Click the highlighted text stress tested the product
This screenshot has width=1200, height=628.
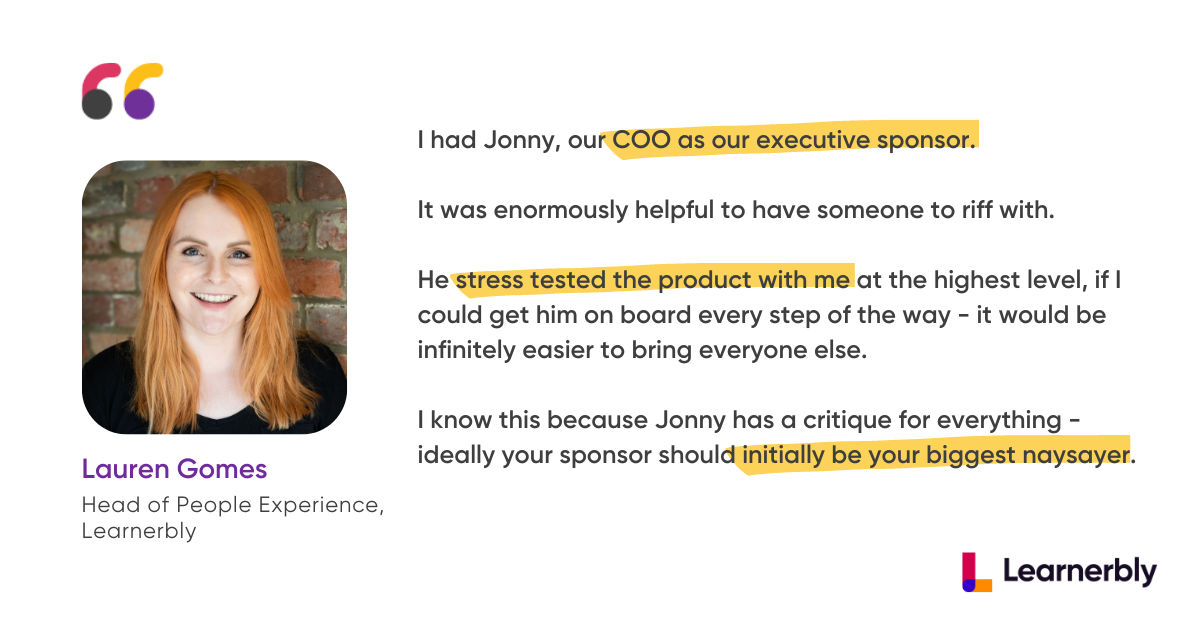(652, 280)
